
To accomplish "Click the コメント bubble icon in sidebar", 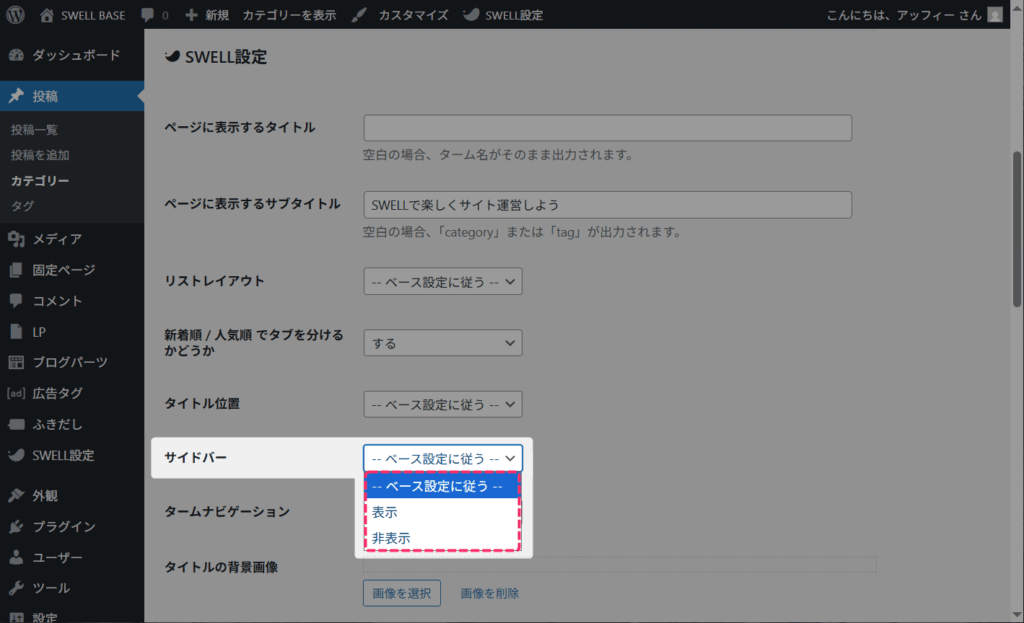I will click(16, 300).
